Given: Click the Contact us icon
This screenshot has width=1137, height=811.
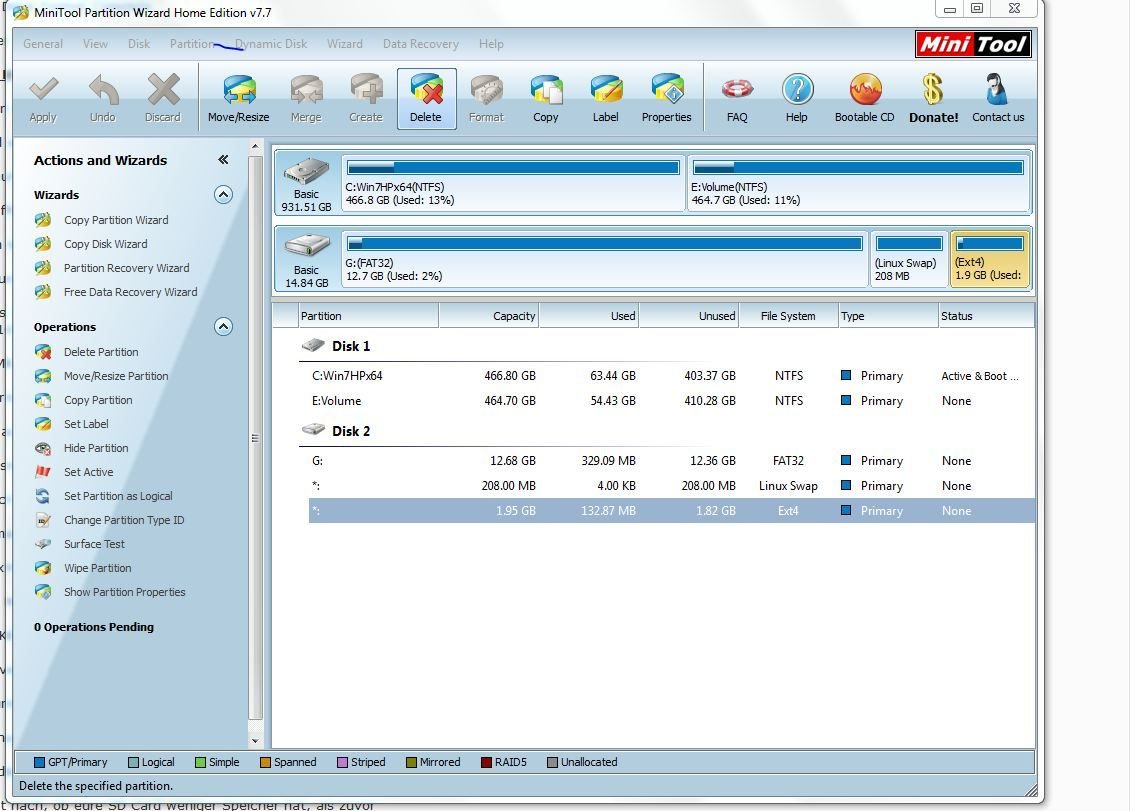Looking at the screenshot, I should (998, 99).
